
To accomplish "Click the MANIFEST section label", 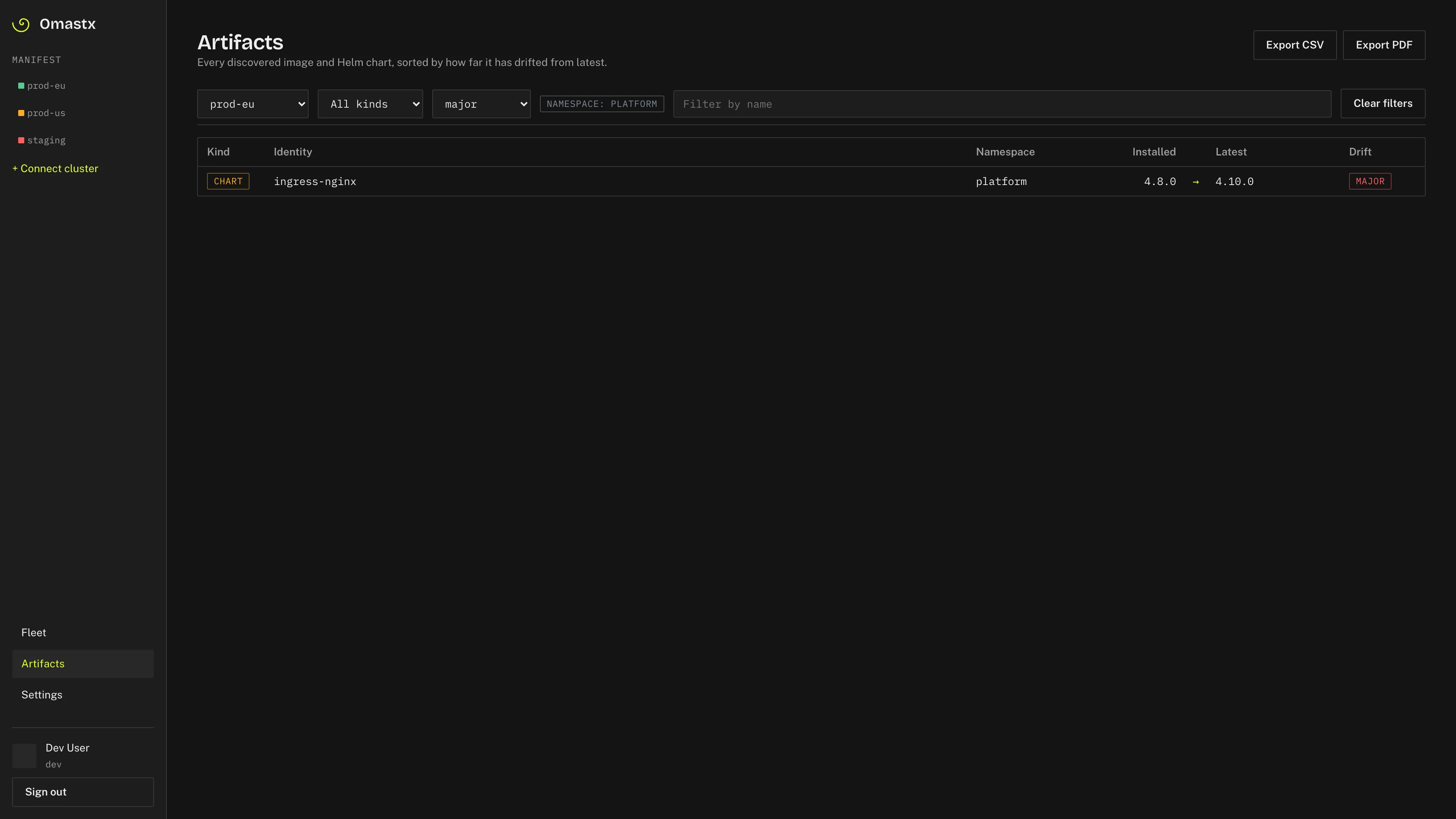I will tap(37, 60).
